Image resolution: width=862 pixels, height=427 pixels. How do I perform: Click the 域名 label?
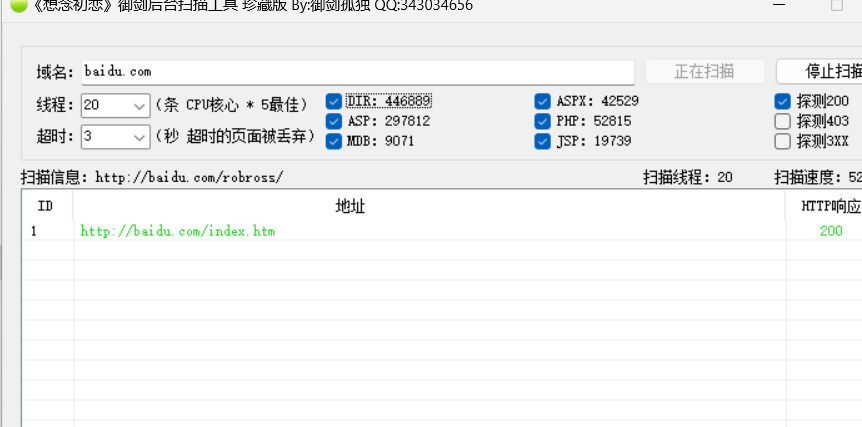(x=55, y=72)
